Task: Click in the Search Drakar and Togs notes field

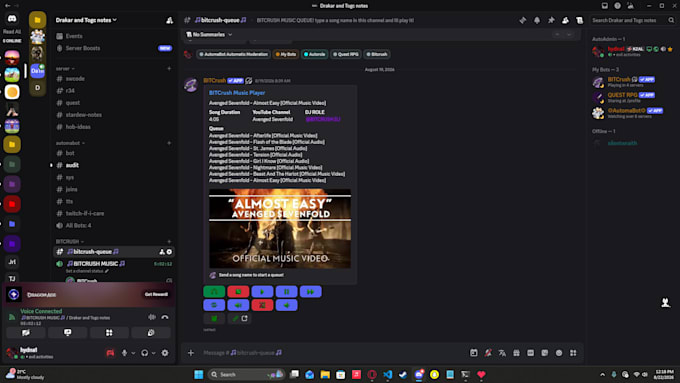Action: click(633, 20)
